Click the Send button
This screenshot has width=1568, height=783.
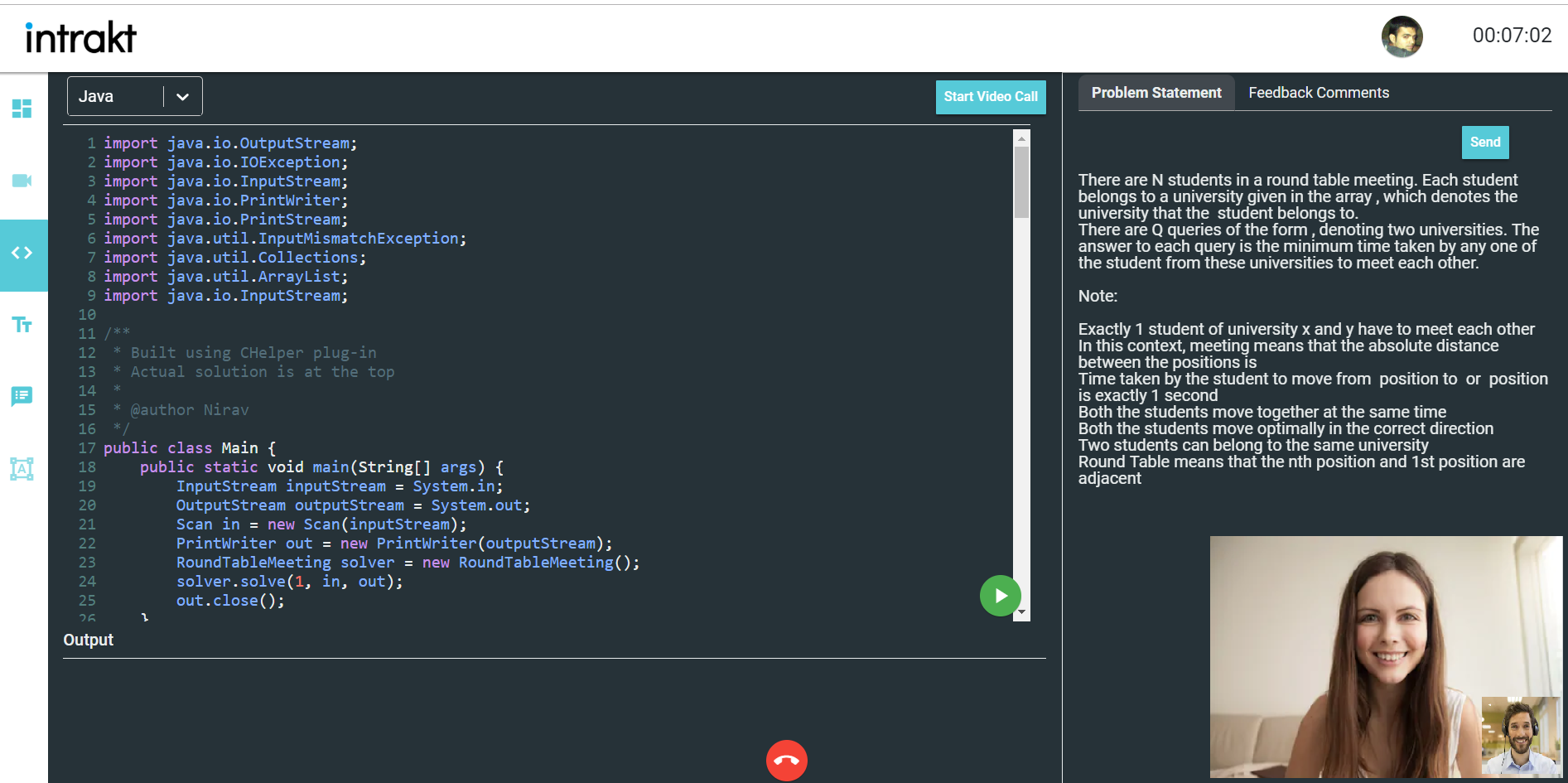point(1485,143)
